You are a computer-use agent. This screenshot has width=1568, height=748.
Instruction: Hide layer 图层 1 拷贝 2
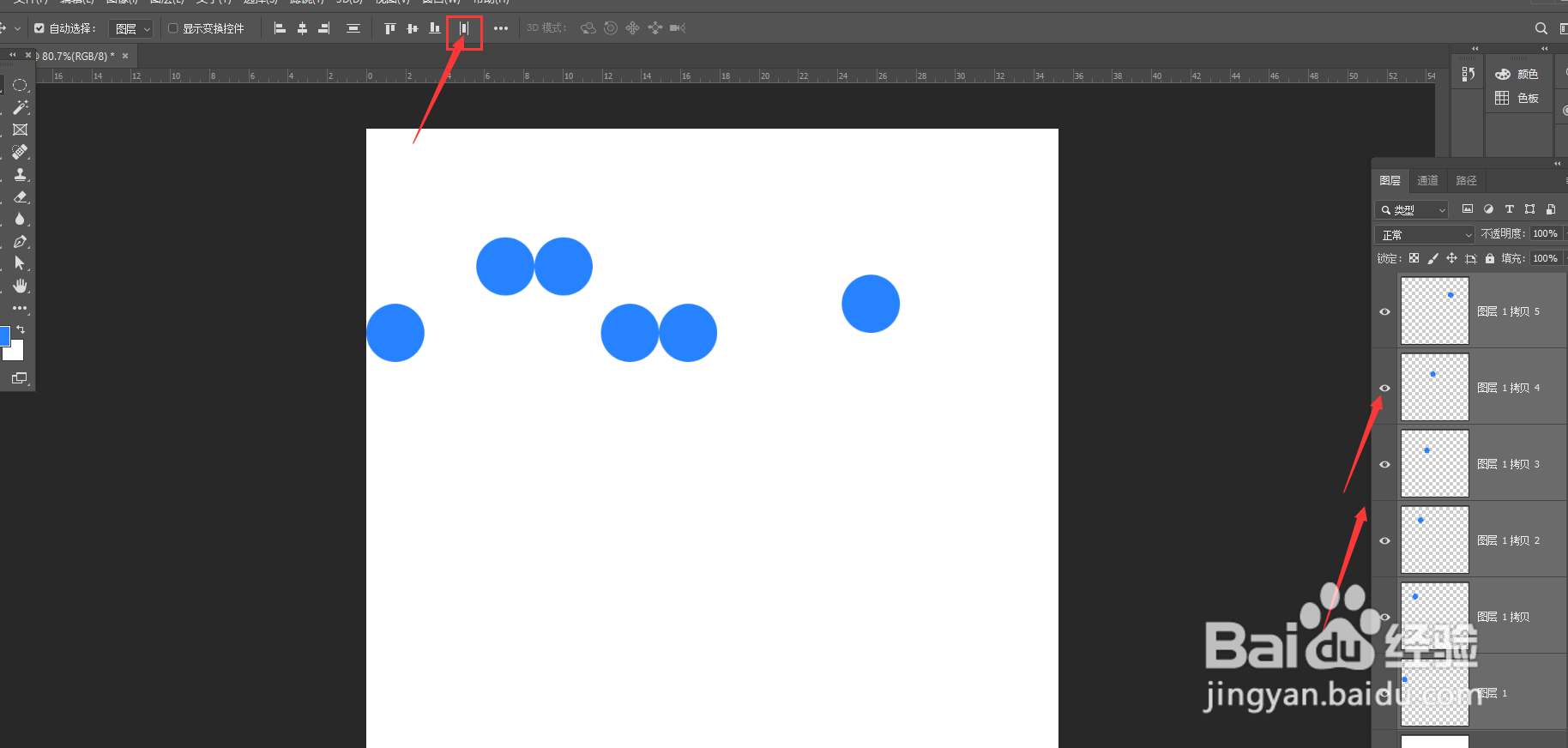[1384, 540]
